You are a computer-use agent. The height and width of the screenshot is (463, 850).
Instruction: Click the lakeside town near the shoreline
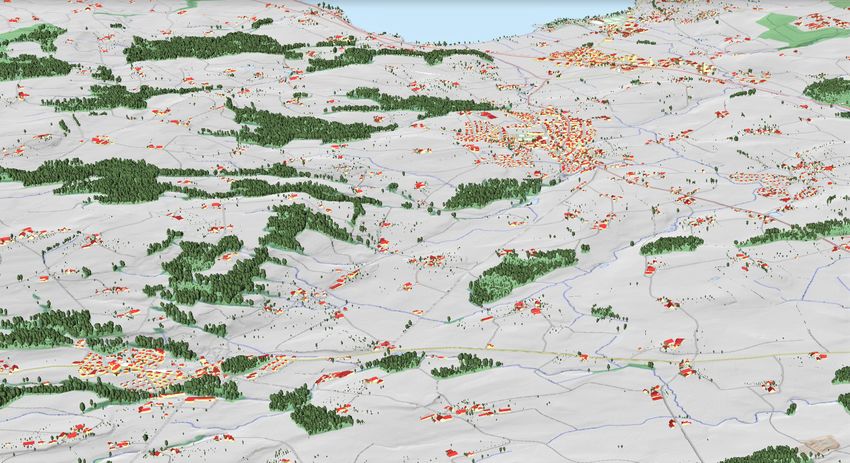coord(600,55)
